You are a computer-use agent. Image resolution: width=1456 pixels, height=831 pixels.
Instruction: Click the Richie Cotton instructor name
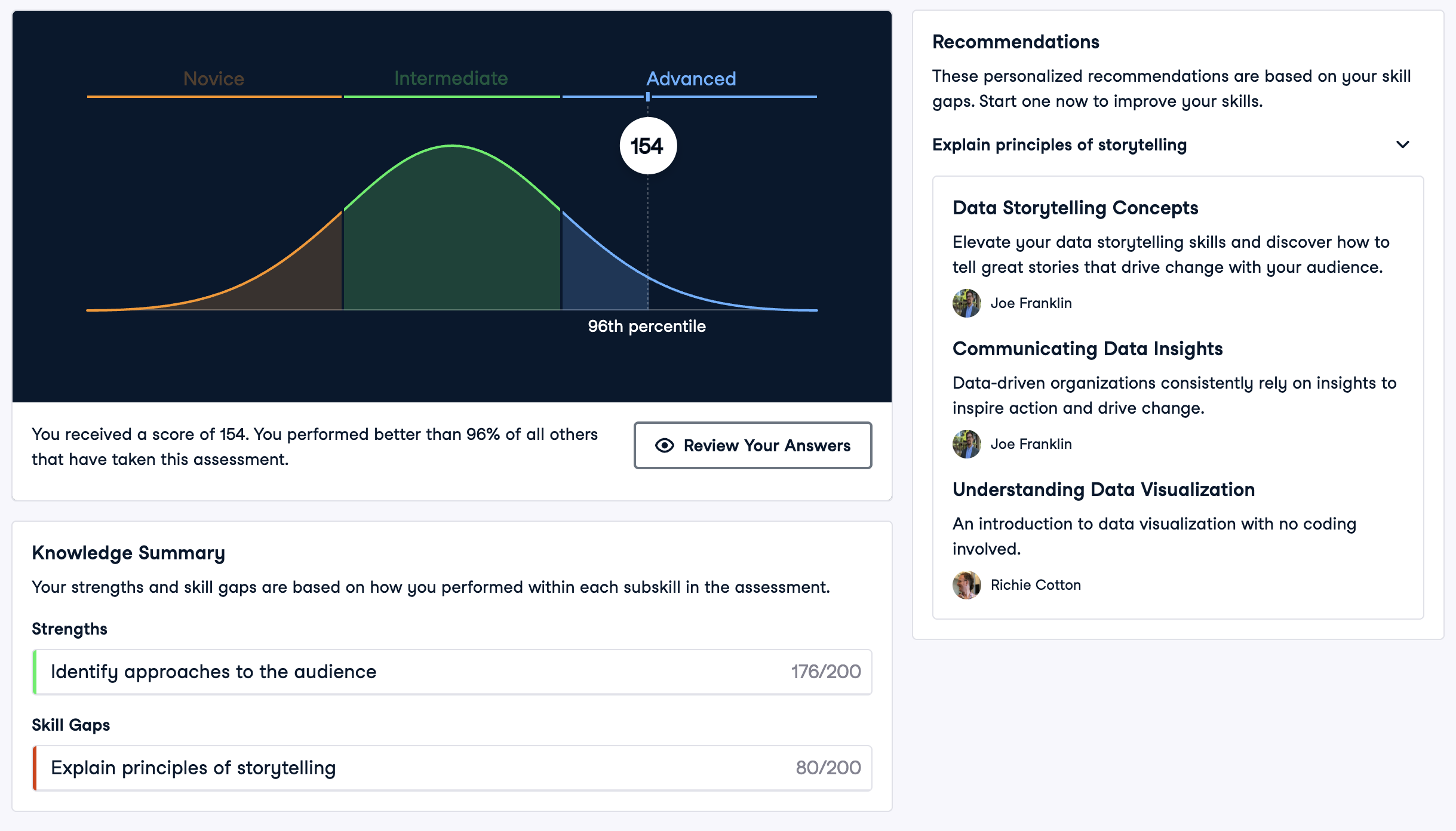click(1036, 585)
